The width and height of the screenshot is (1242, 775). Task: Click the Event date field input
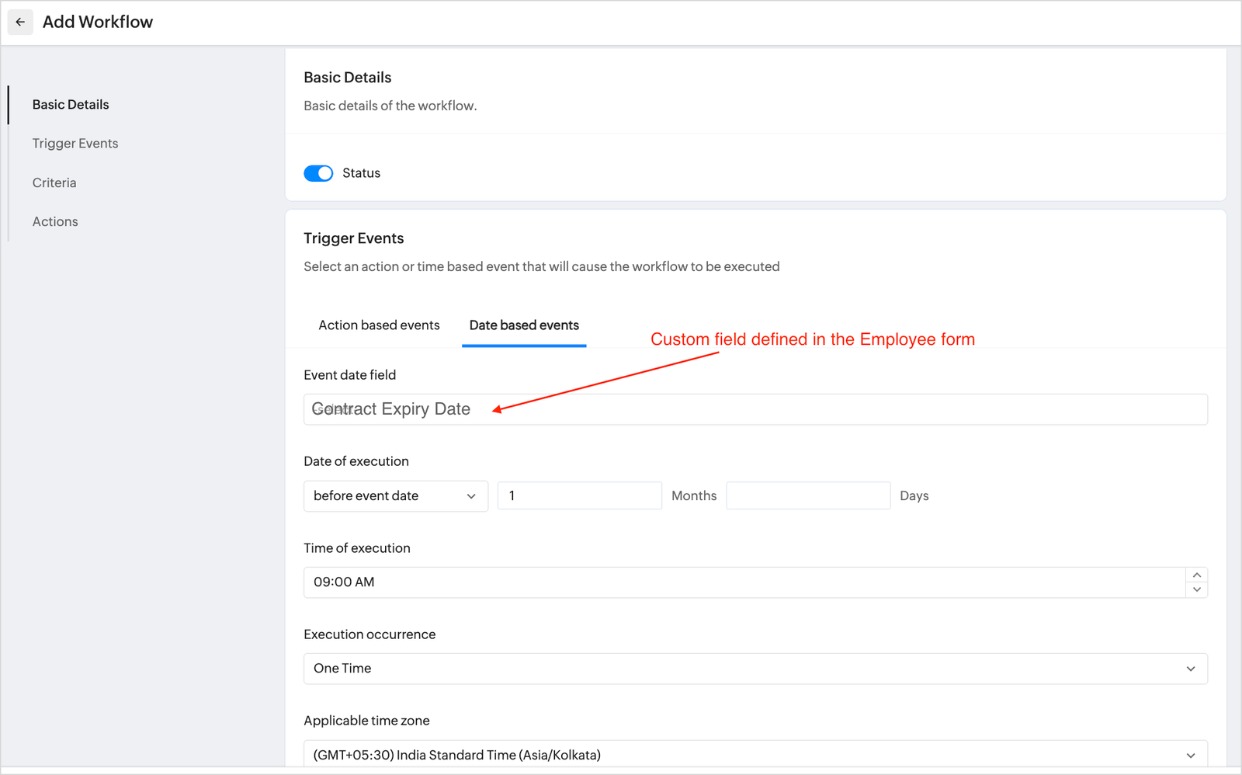tap(755, 409)
